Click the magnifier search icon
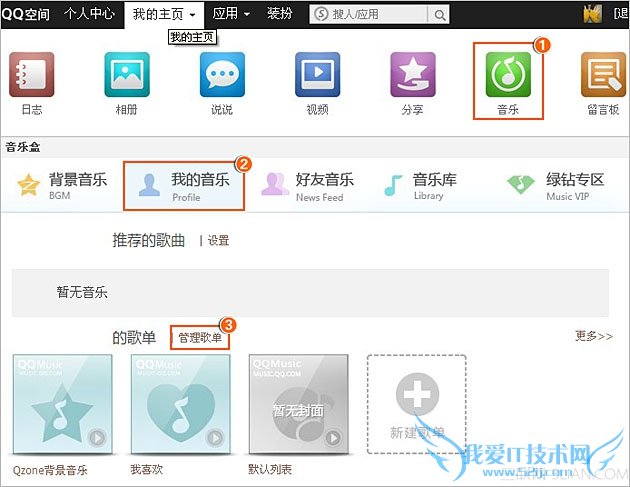 pos(440,15)
